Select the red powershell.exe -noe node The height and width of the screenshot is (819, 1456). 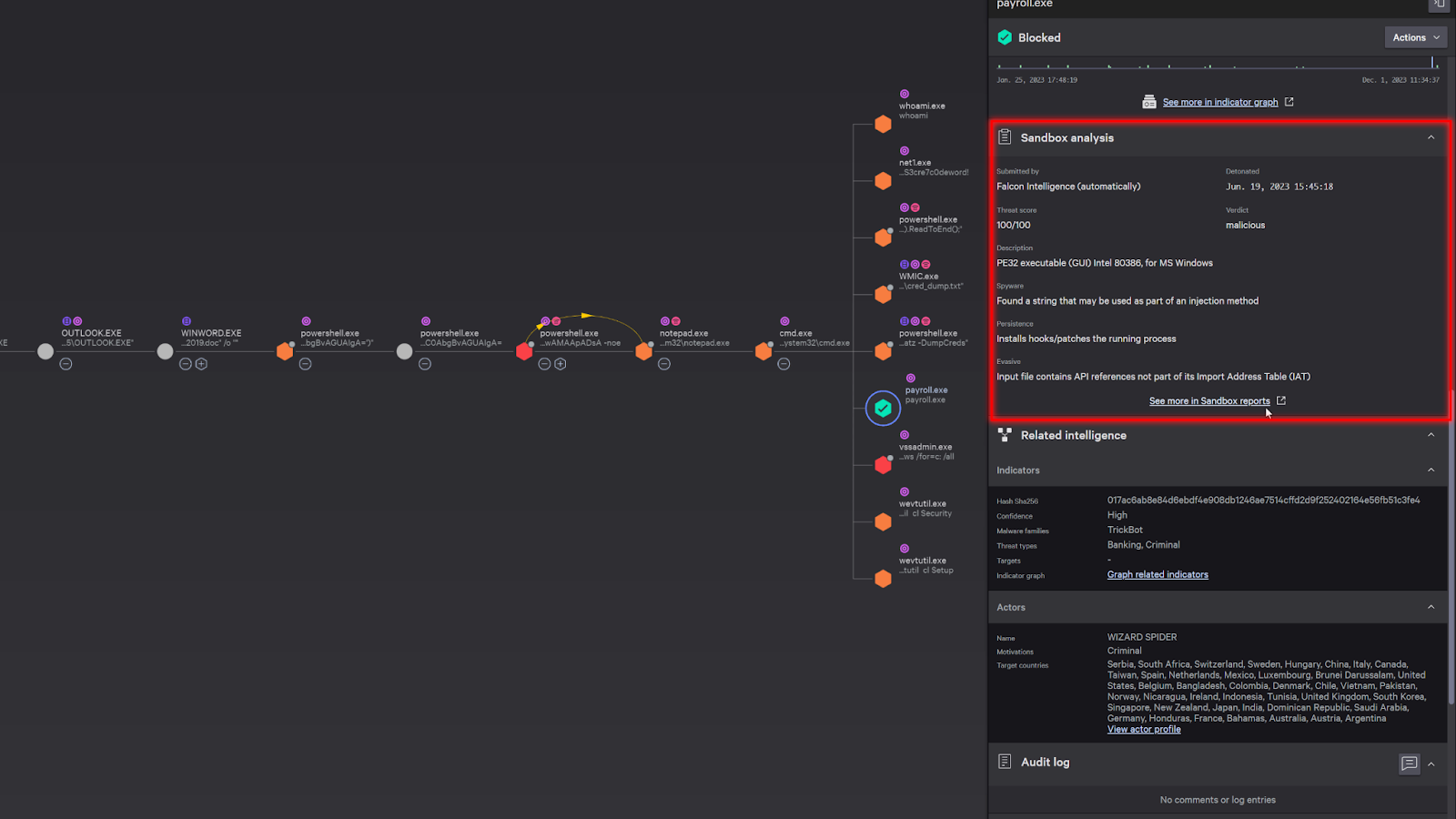[524, 351]
